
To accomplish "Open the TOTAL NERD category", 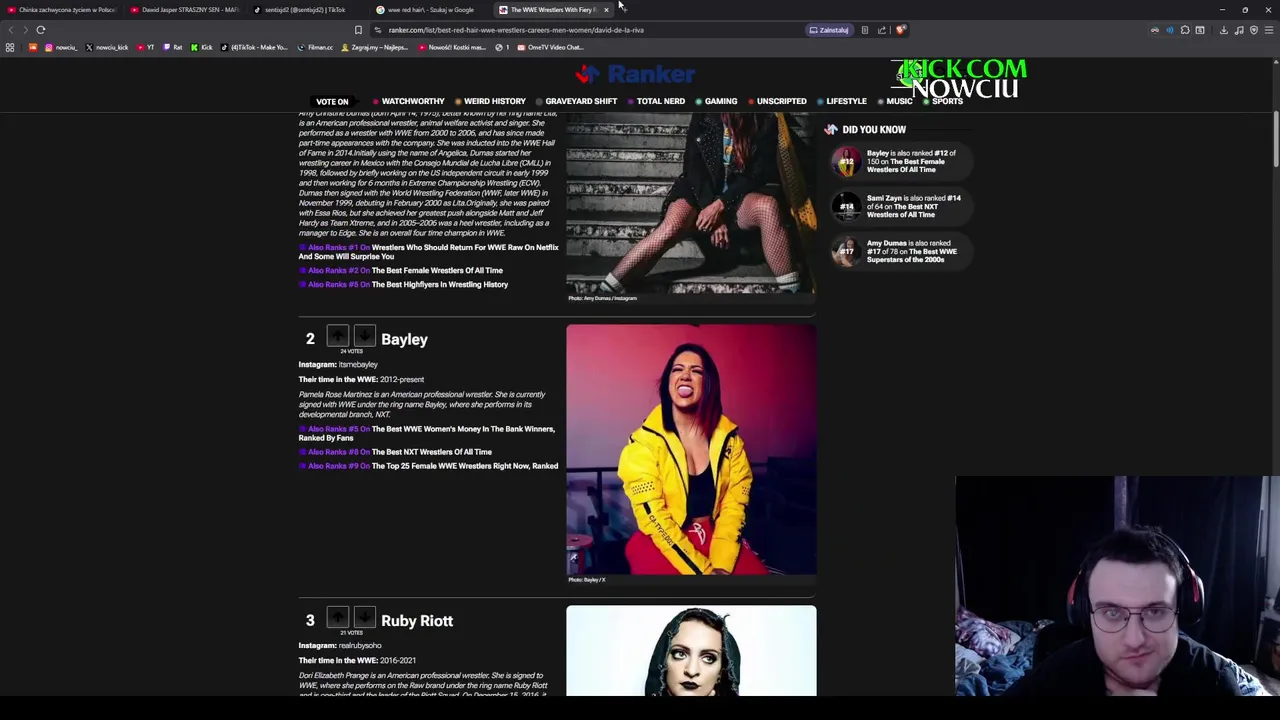I will coord(656,101).
